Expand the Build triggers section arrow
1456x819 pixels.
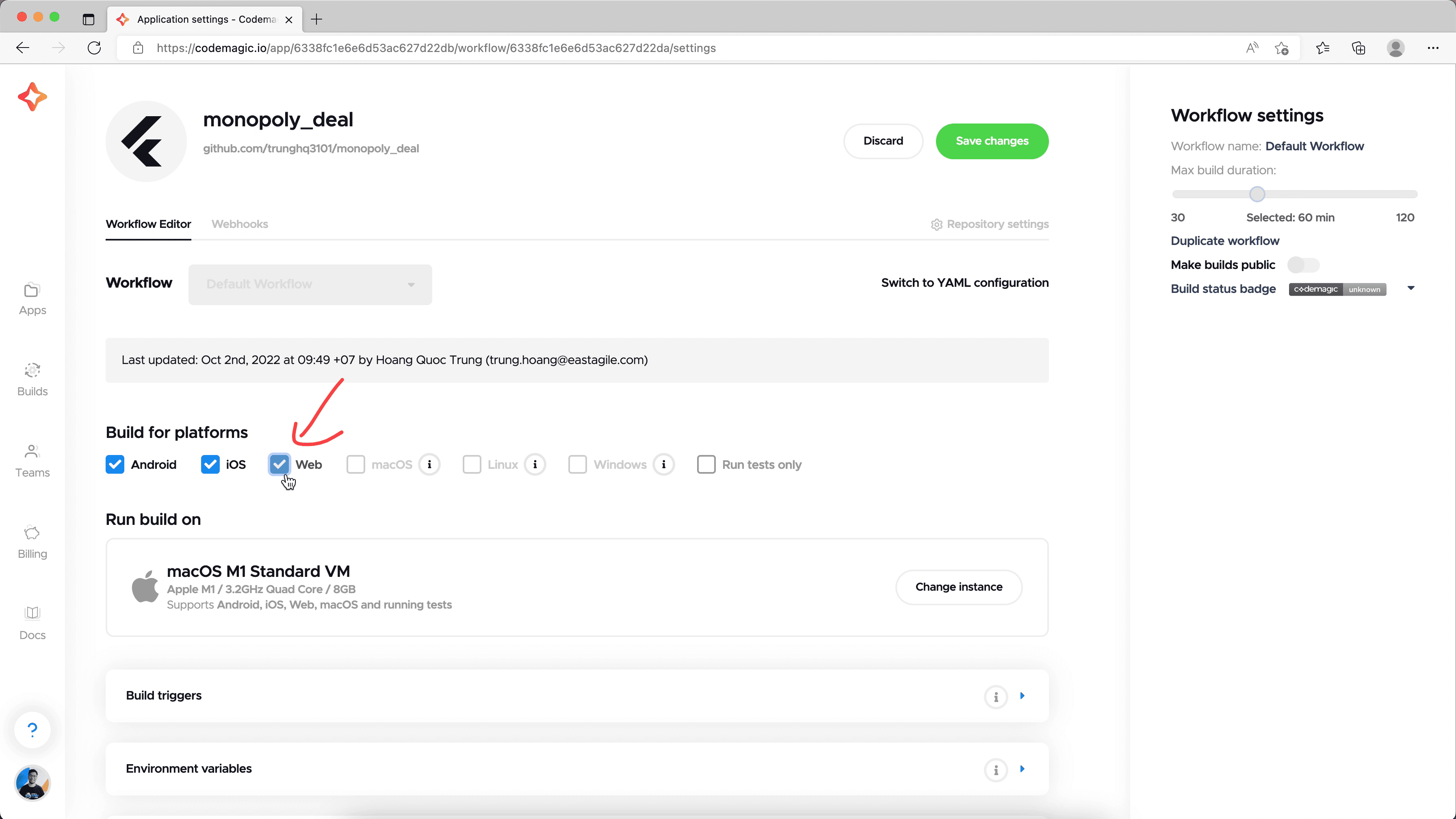tap(1022, 696)
